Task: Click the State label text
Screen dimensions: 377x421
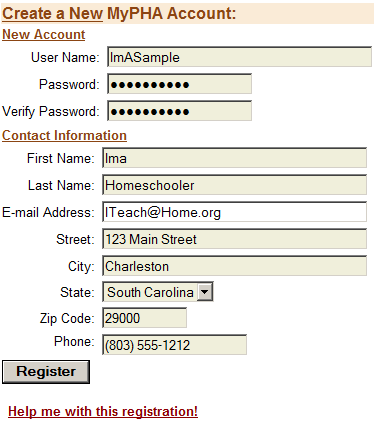Action: pos(77,292)
